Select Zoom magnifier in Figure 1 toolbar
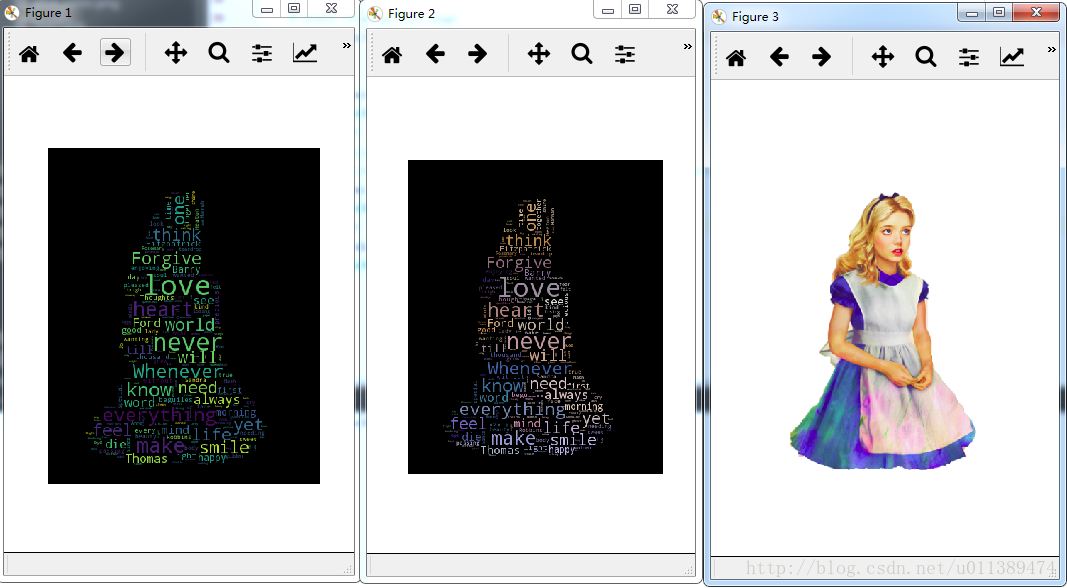1067x588 pixels. click(218, 52)
